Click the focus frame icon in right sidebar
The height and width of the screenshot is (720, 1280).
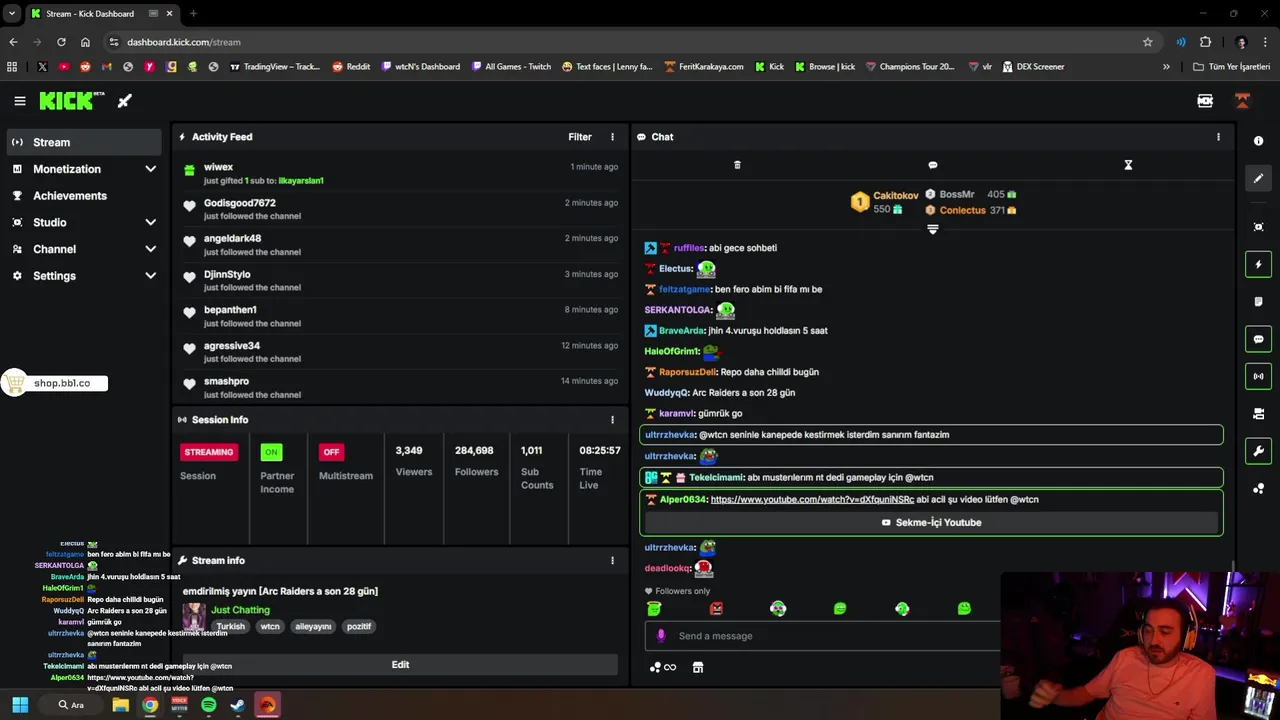point(1259,227)
